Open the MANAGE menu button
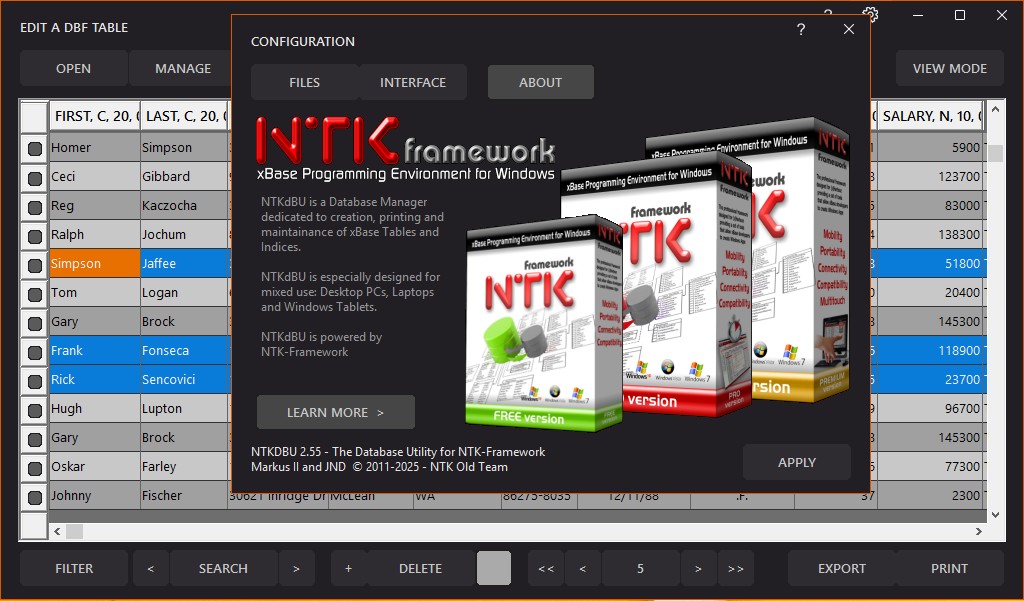This screenshot has height=601, width=1024. click(183, 69)
